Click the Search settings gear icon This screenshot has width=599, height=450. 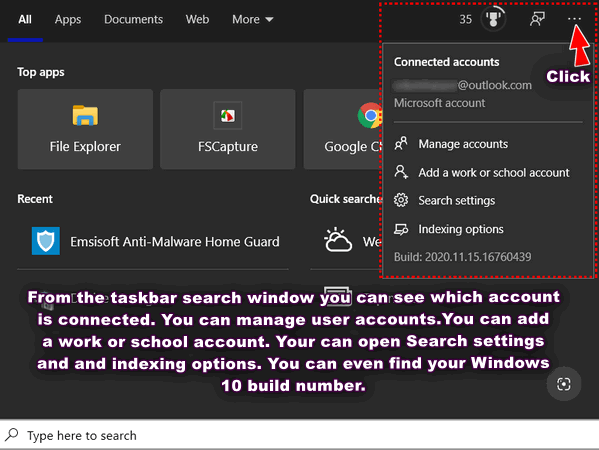tap(401, 200)
